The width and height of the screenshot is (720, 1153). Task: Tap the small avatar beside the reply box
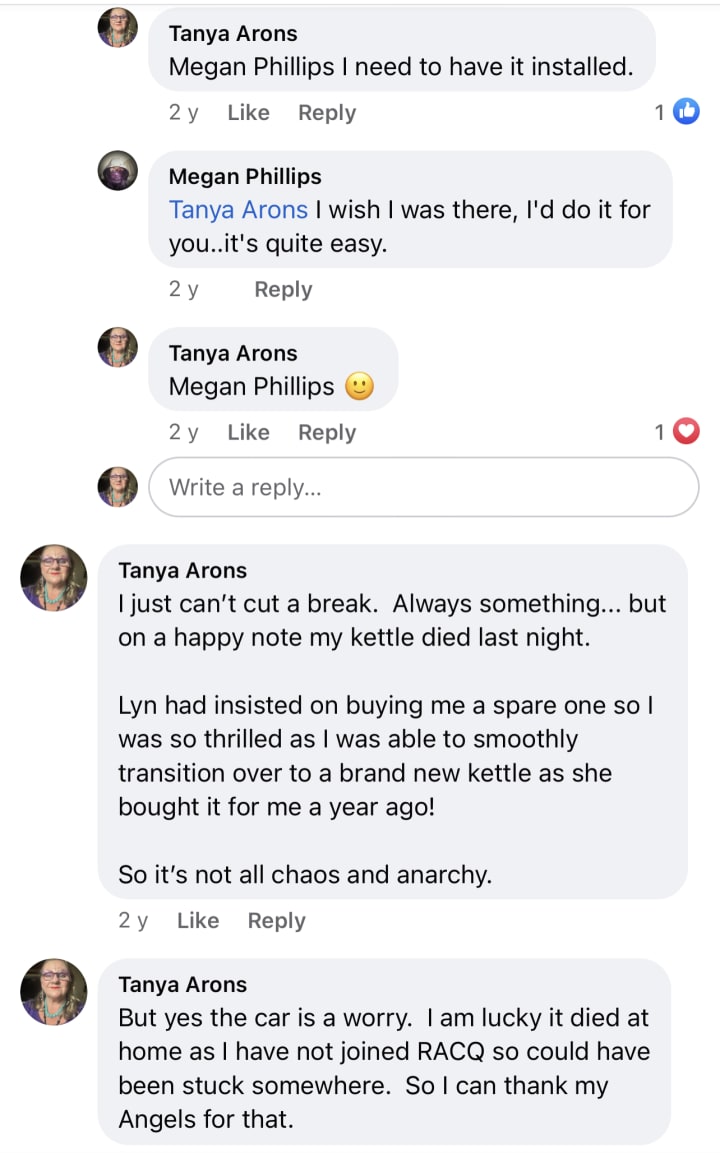click(x=118, y=487)
